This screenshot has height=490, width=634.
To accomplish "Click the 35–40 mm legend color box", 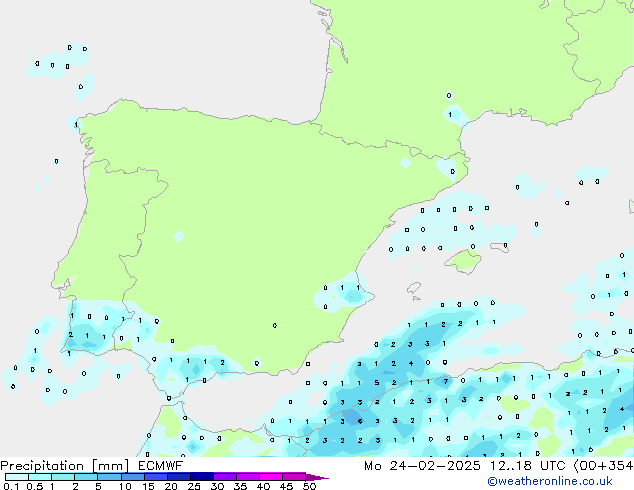I will pyautogui.click(x=248, y=477).
